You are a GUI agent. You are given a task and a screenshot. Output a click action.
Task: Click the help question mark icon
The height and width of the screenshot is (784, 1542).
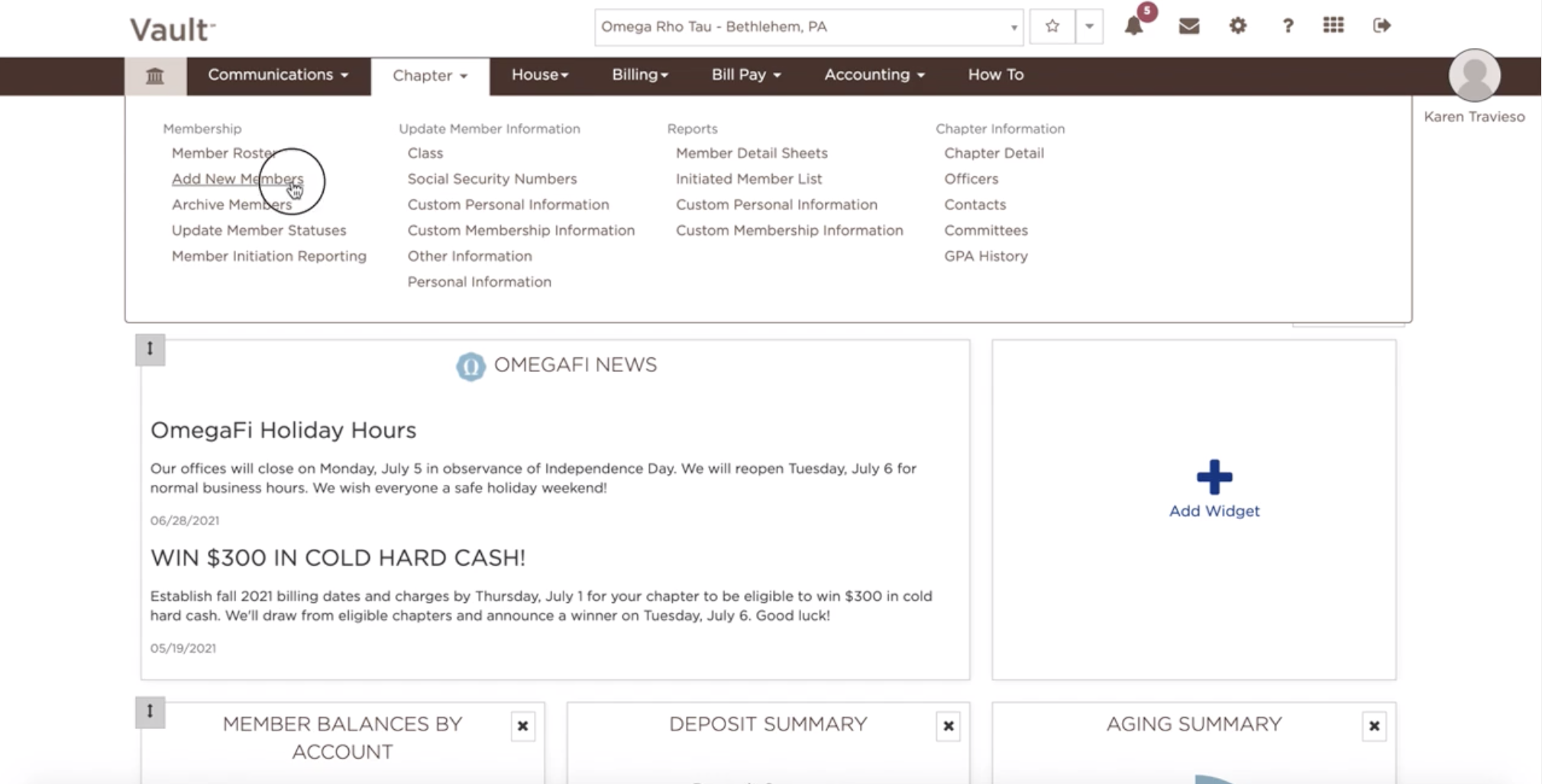(1288, 27)
